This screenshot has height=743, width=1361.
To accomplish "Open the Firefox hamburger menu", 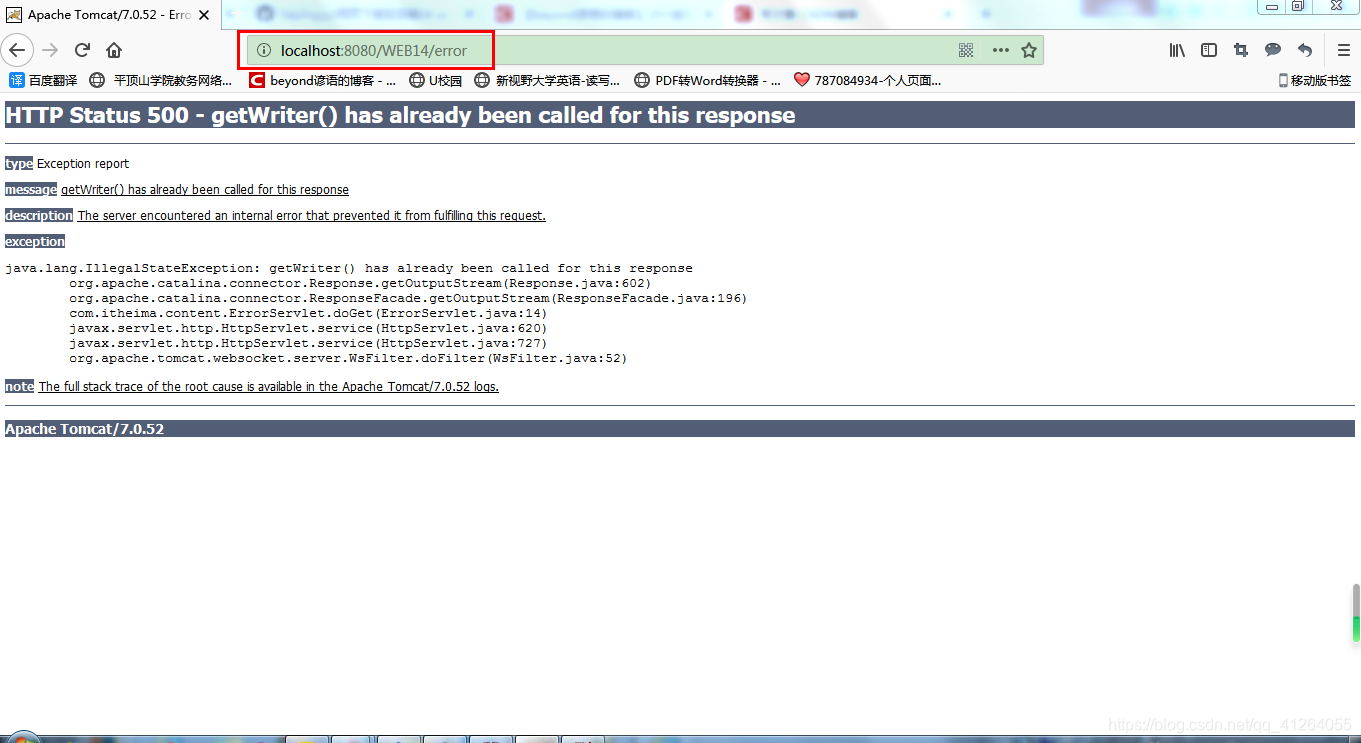I will (1343, 50).
